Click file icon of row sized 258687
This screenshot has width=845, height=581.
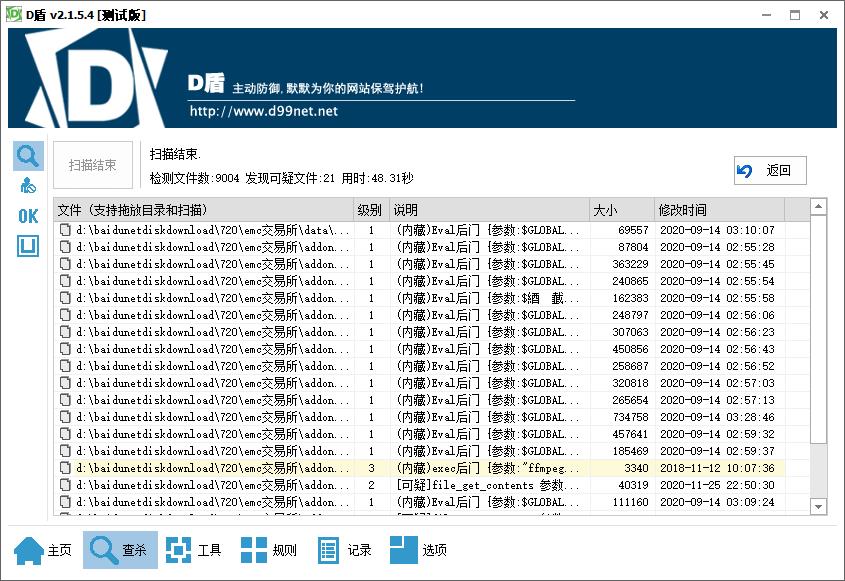tap(65, 366)
